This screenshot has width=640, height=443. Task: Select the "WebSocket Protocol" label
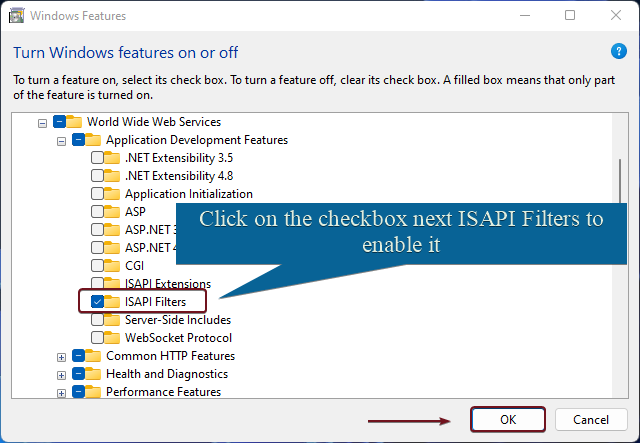(178, 338)
